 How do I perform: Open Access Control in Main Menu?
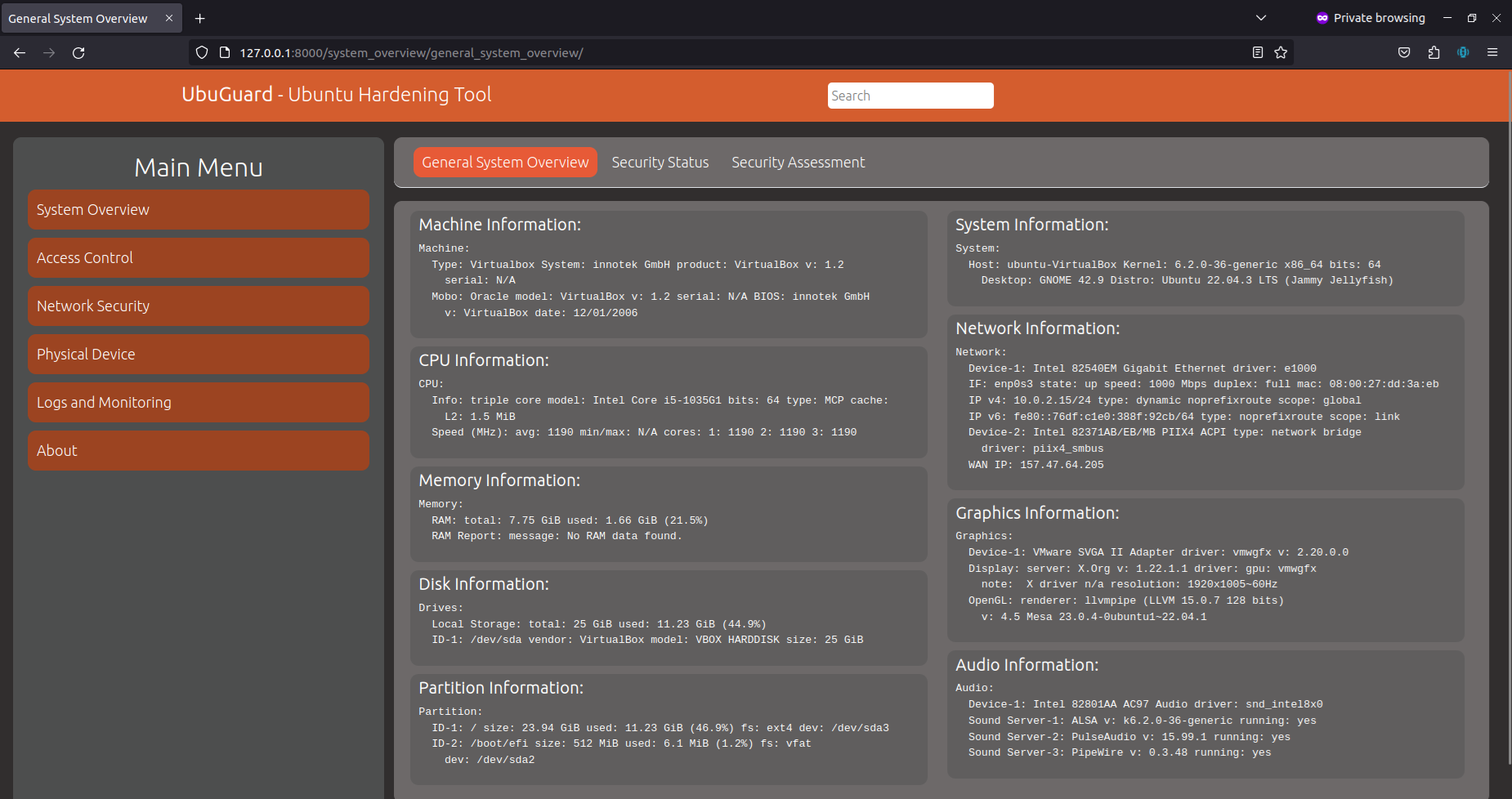199,258
